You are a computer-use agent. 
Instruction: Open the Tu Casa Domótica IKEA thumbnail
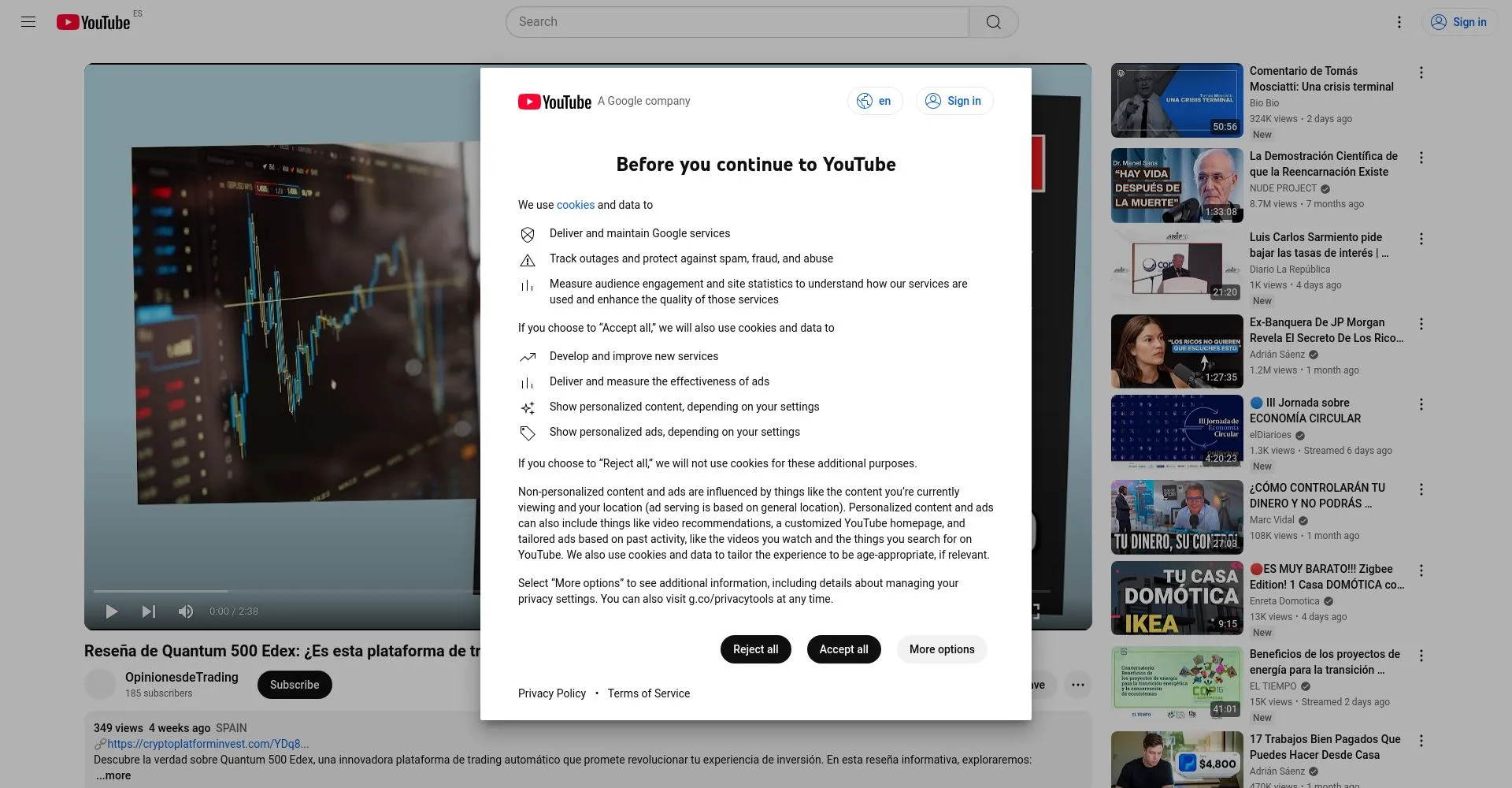point(1177,598)
